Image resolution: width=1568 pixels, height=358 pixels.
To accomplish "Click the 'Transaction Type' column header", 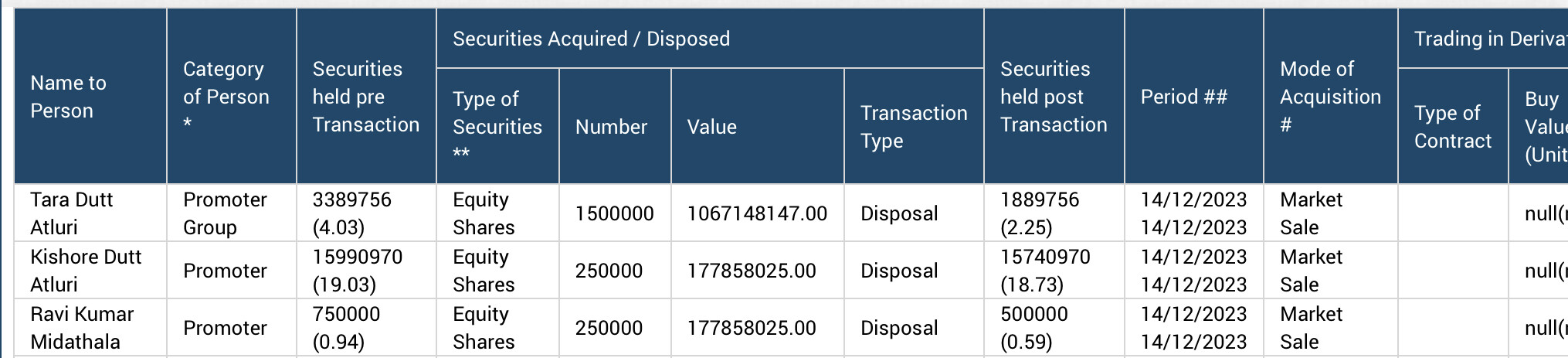I will point(913,127).
